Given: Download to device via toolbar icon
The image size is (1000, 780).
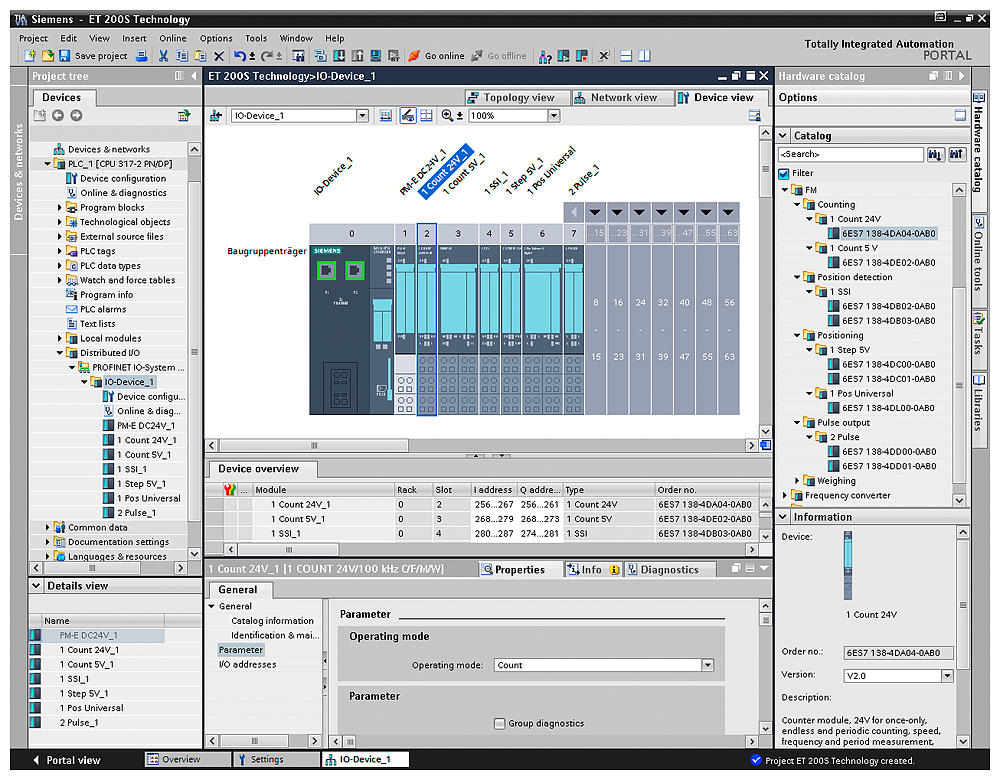Looking at the screenshot, I should 340,56.
